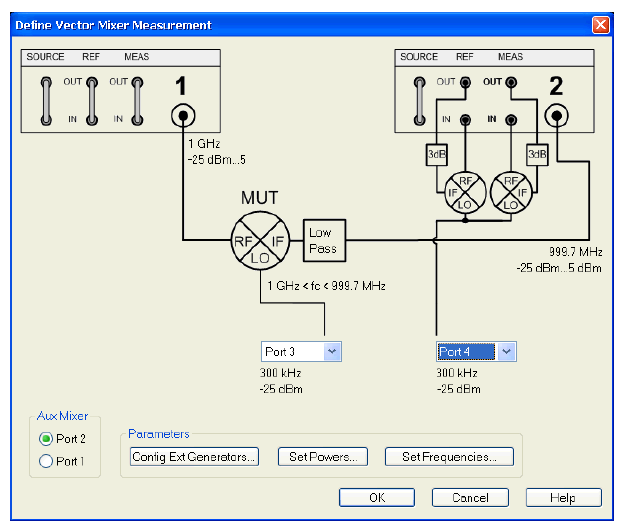Click the Aux Mixer group label
Viewport: 621px width, 528px height.
62,416
